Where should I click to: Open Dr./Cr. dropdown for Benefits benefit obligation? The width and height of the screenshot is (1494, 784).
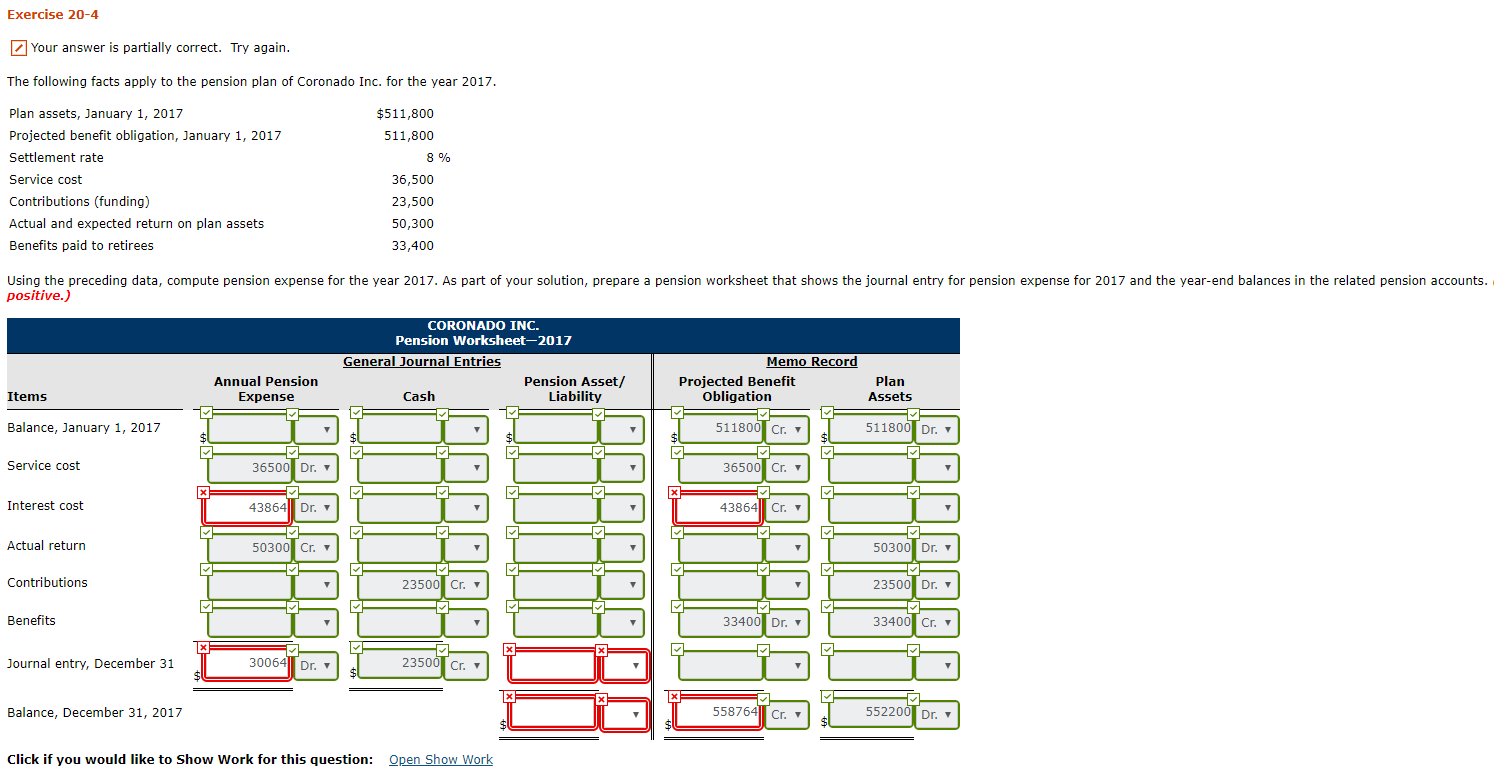click(x=787, y=622)
